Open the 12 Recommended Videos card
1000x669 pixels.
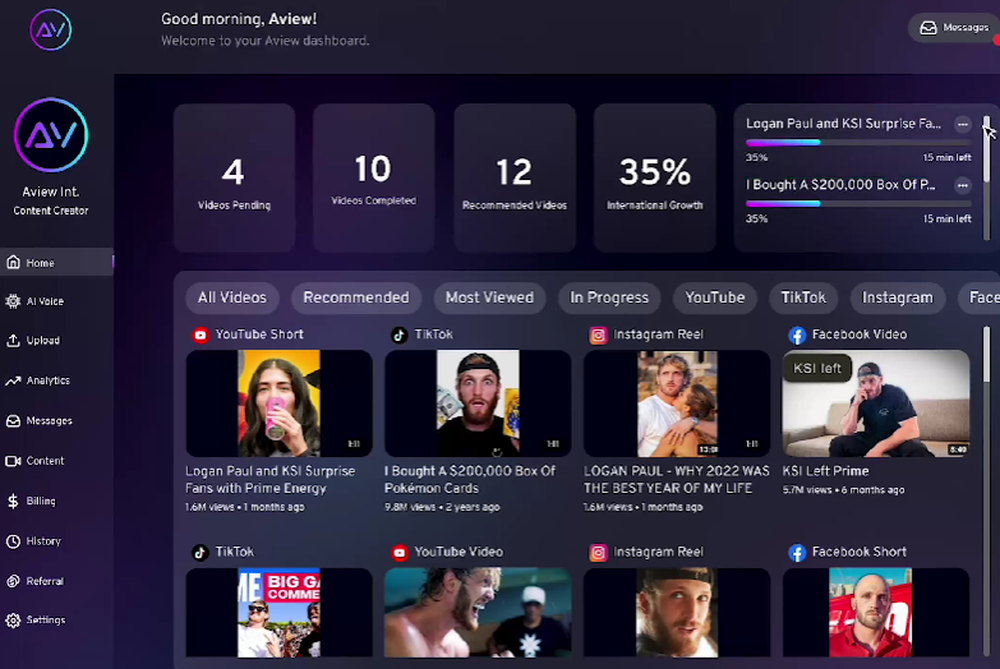[515, 178]
